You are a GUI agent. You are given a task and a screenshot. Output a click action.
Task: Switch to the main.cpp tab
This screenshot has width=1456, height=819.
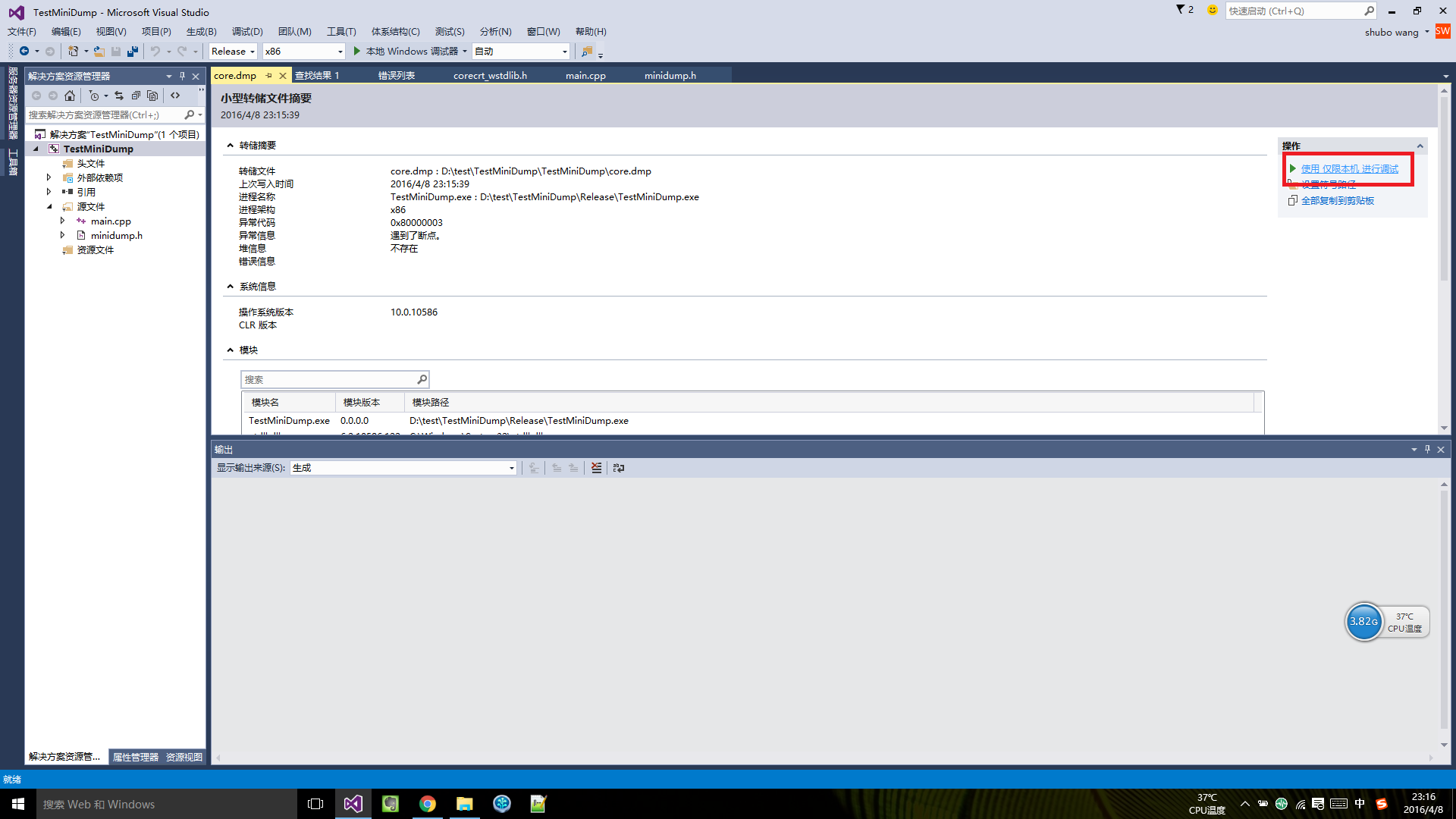pos(585,76)
